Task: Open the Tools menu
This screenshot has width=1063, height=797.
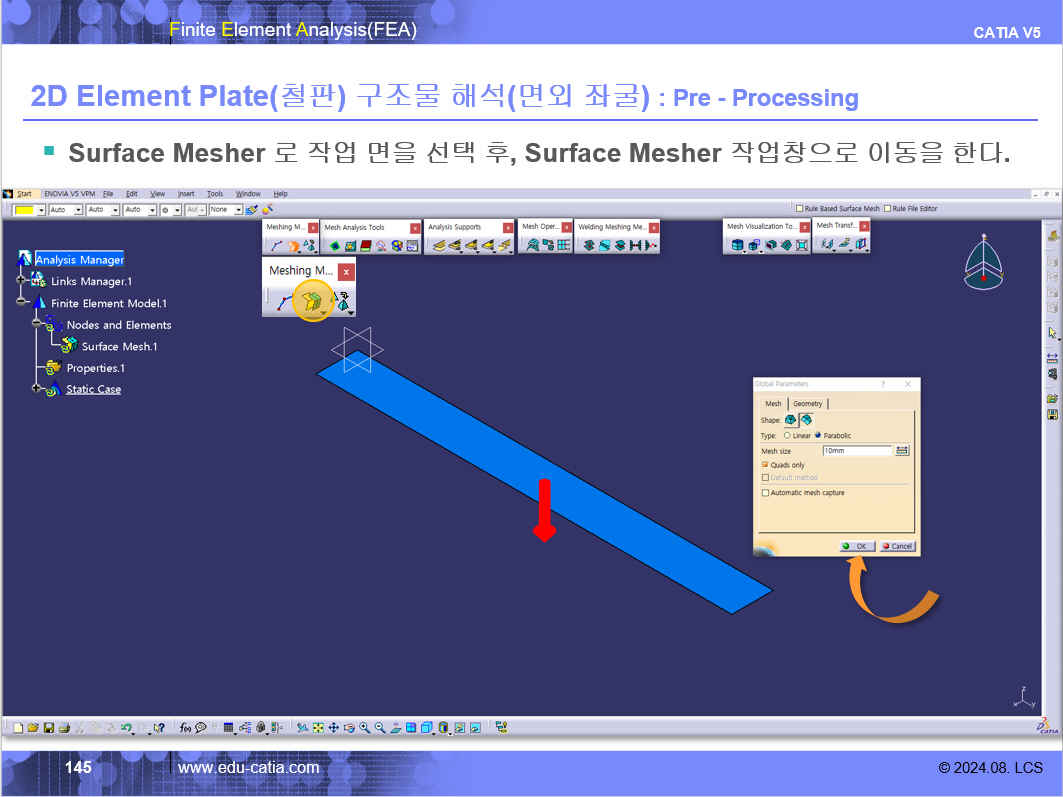Action: click(215, 194)
